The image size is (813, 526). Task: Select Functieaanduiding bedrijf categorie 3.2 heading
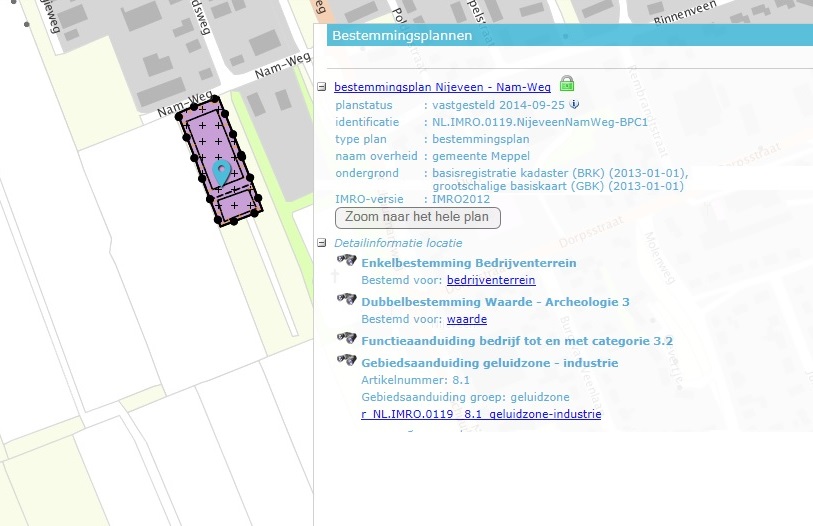pos(516,341)
